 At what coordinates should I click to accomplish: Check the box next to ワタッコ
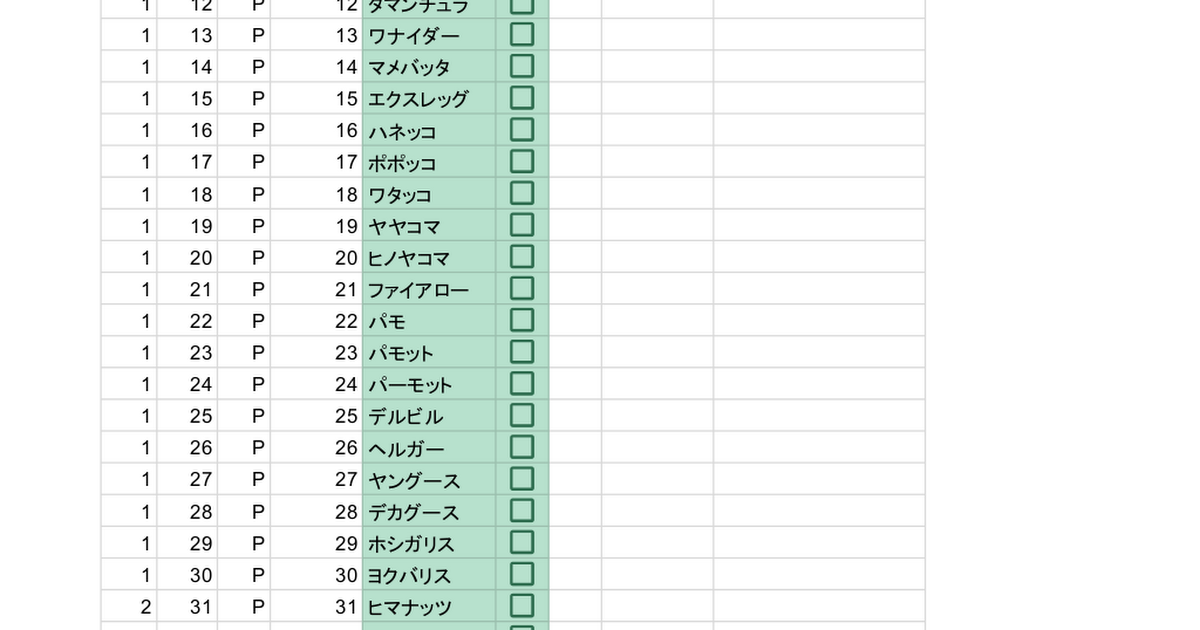(522, 194)
